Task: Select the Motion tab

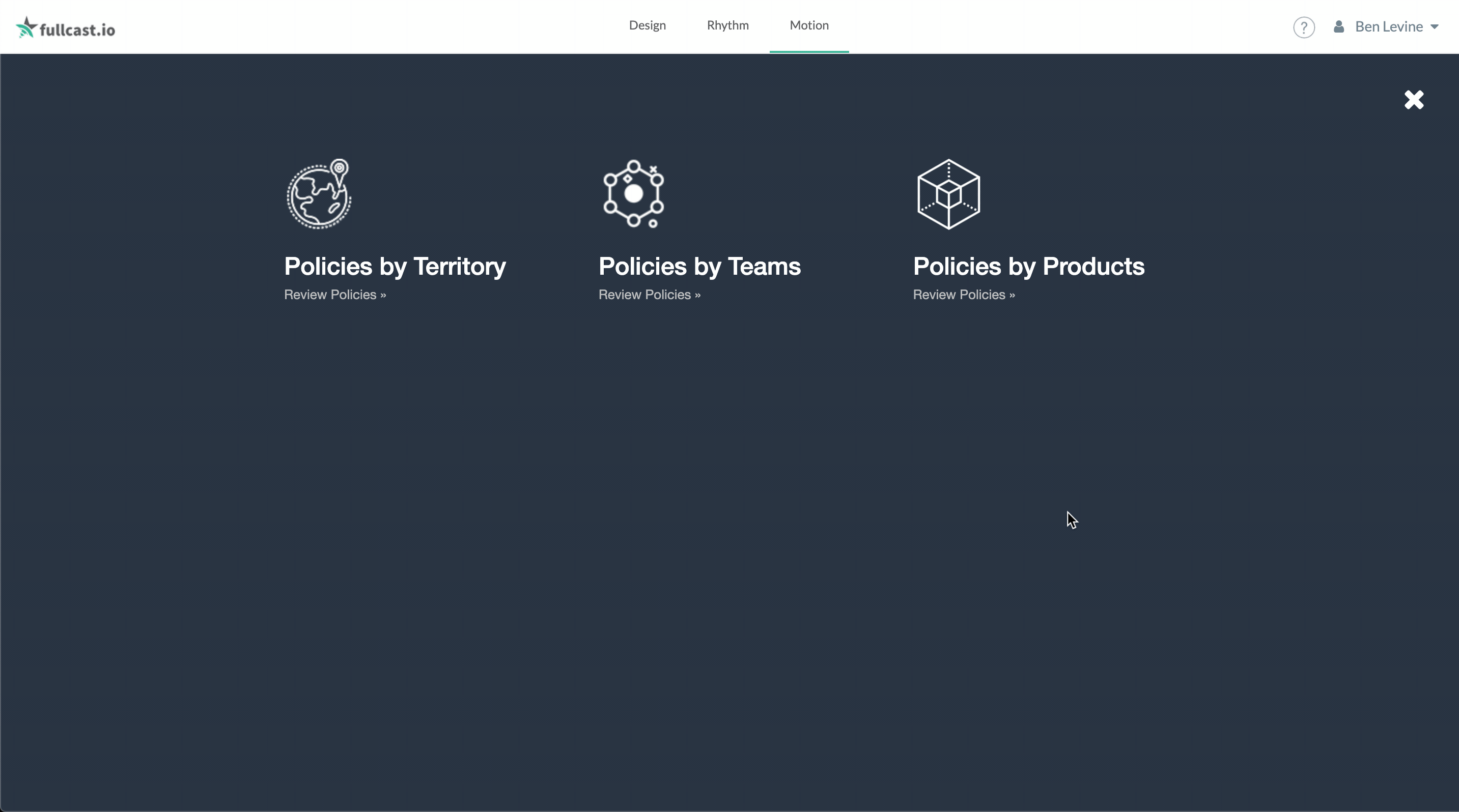Action: 809,25
